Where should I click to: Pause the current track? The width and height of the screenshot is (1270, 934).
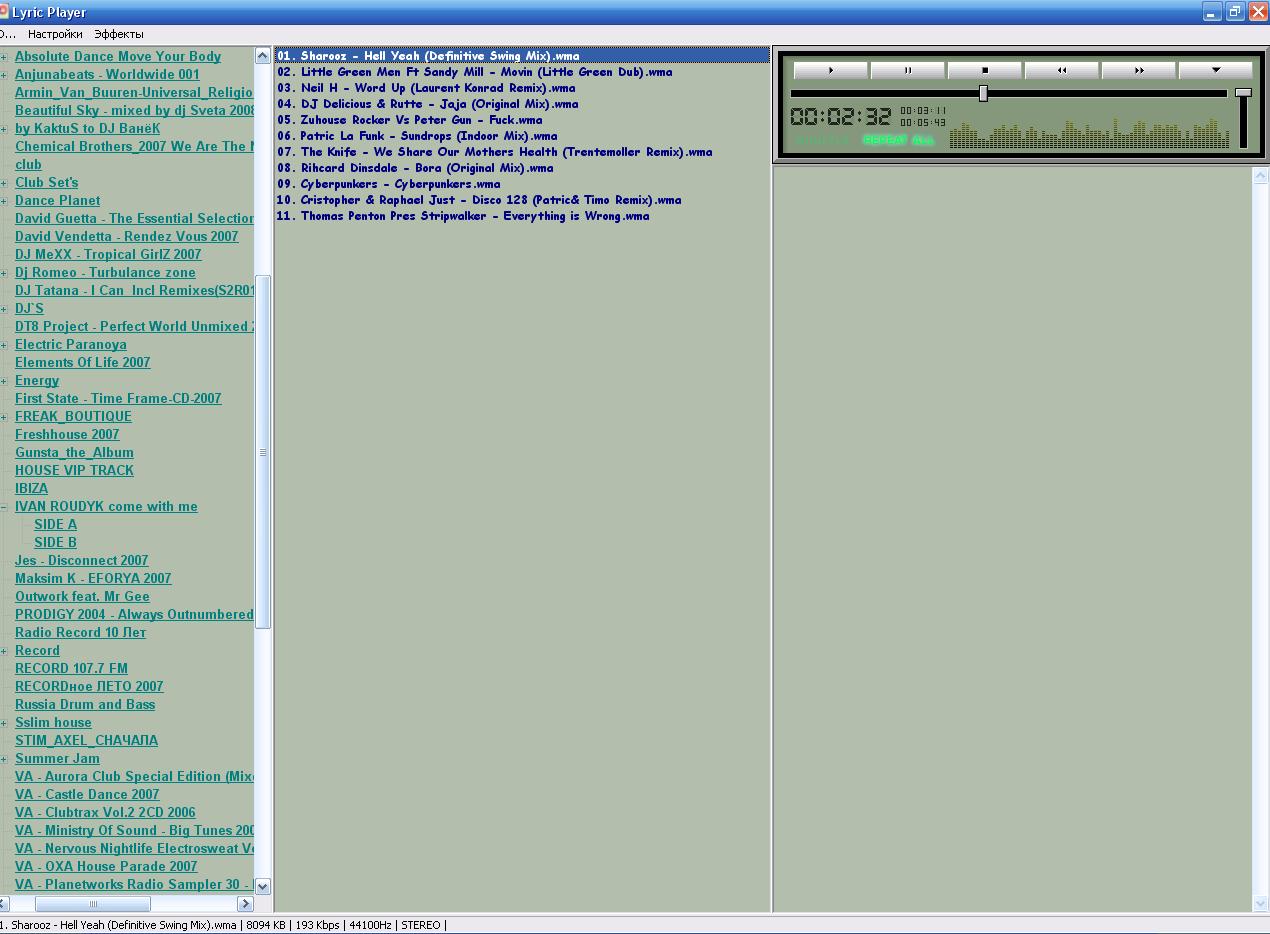click(907, 70)
